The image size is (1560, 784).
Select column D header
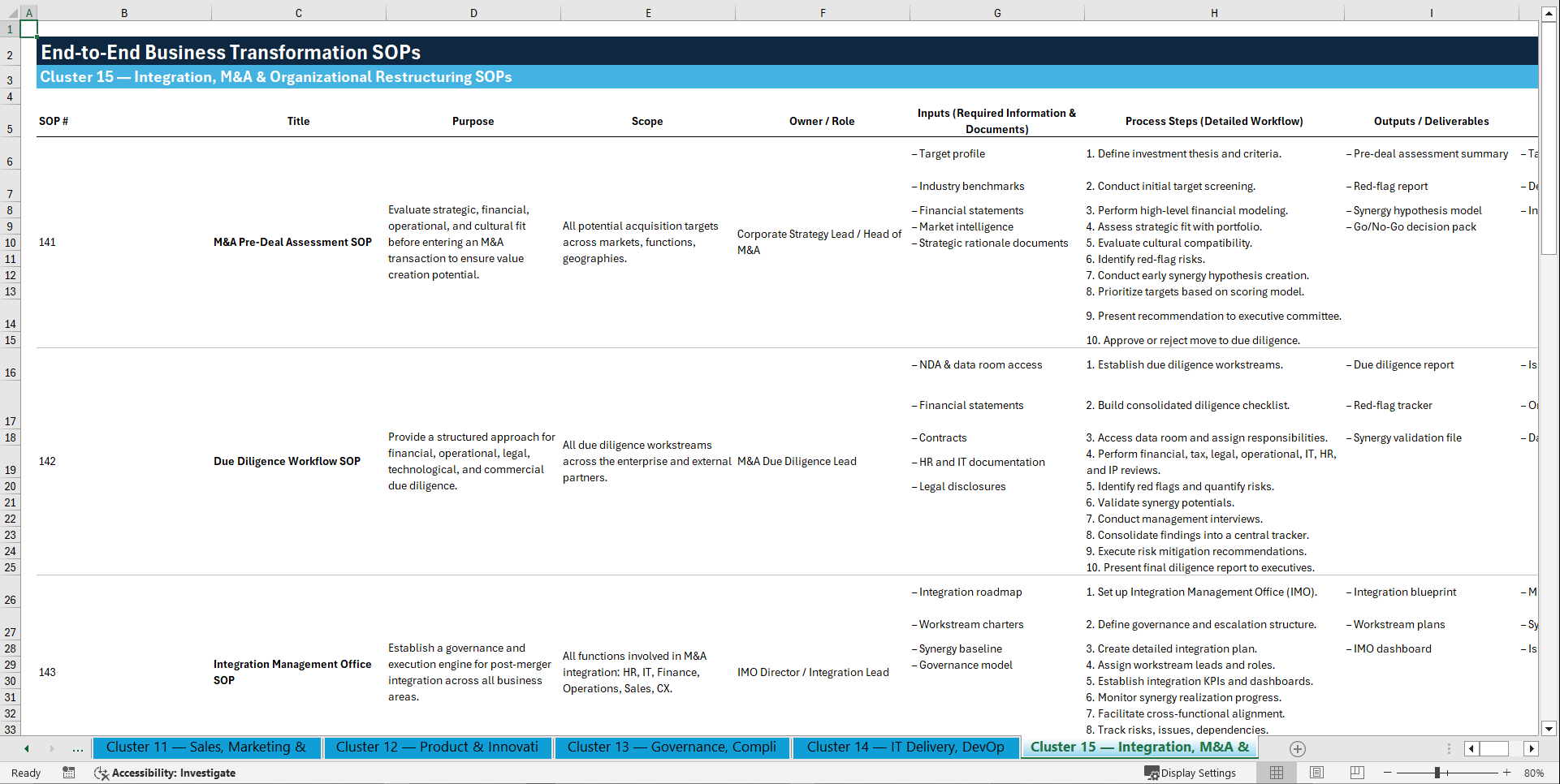pyautogui.click(x=473, y=12)
